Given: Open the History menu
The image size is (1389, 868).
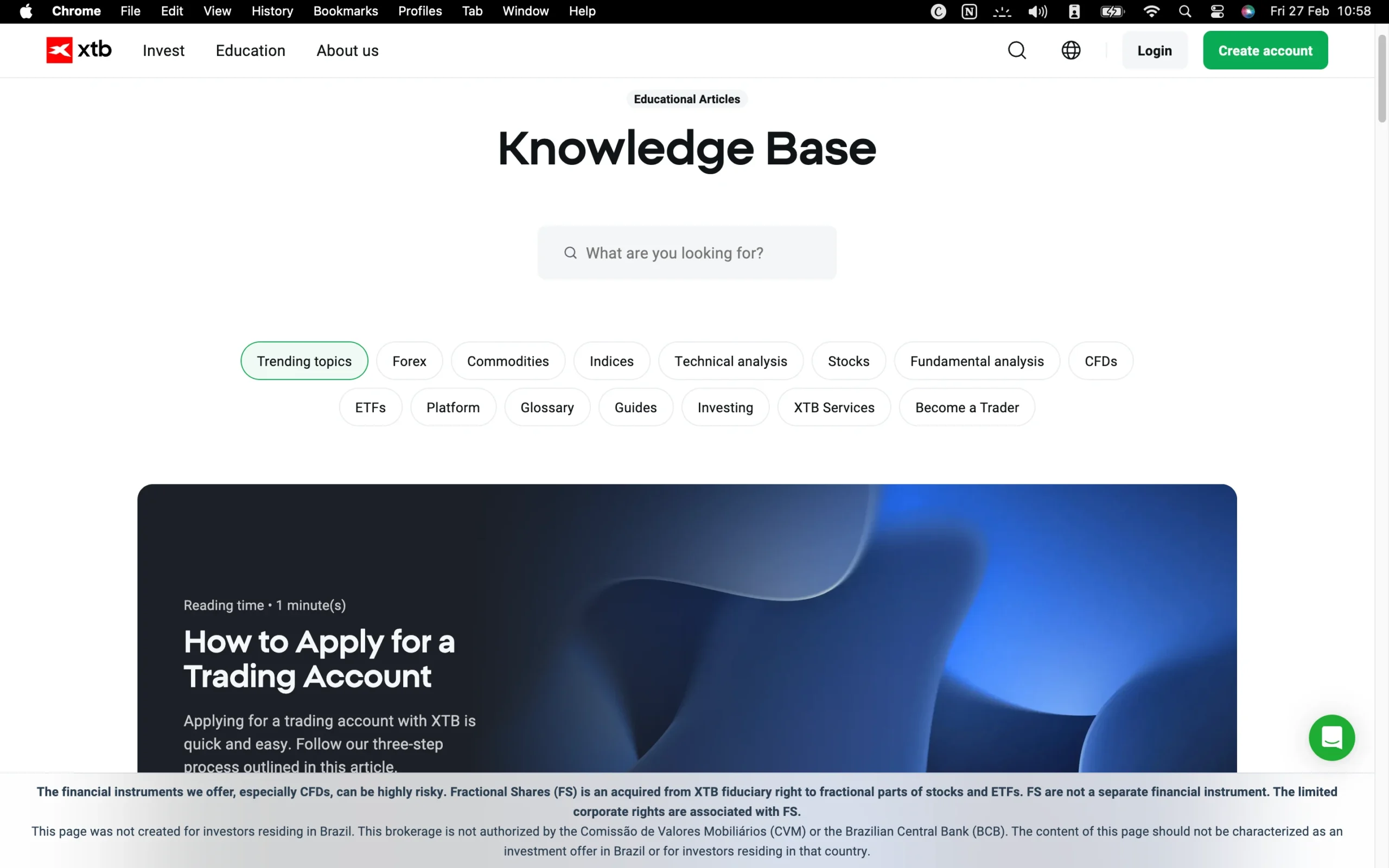Looking at the screenshot, I should [x=271, y=11].
